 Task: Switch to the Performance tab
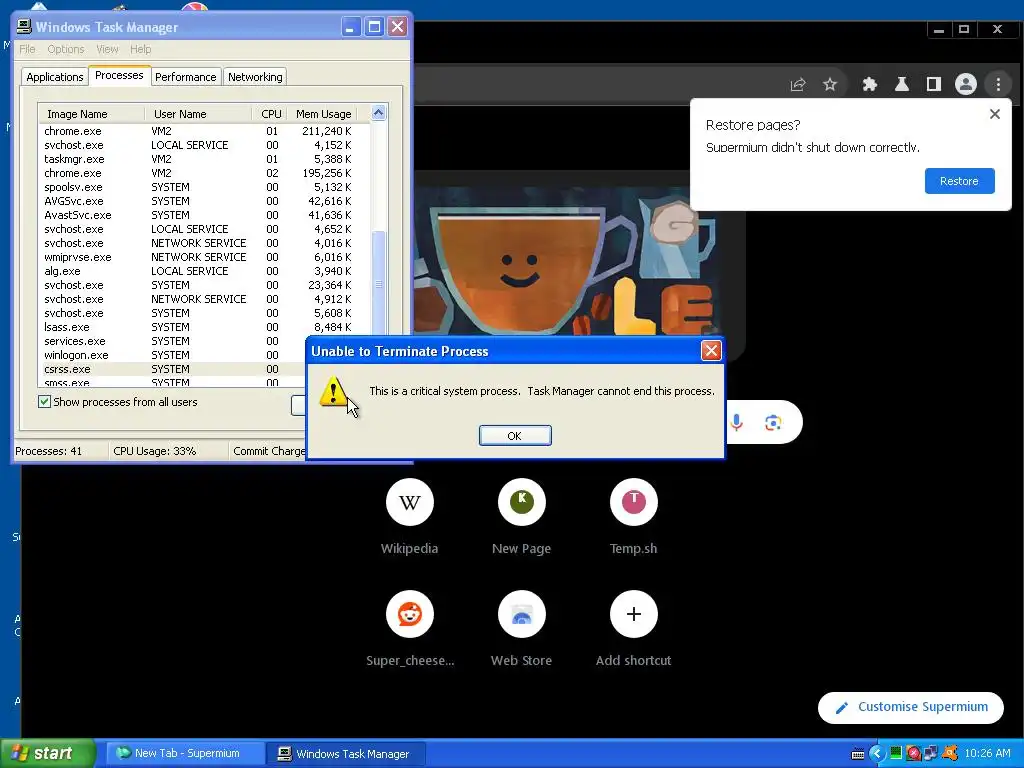[x=185, y=77]
